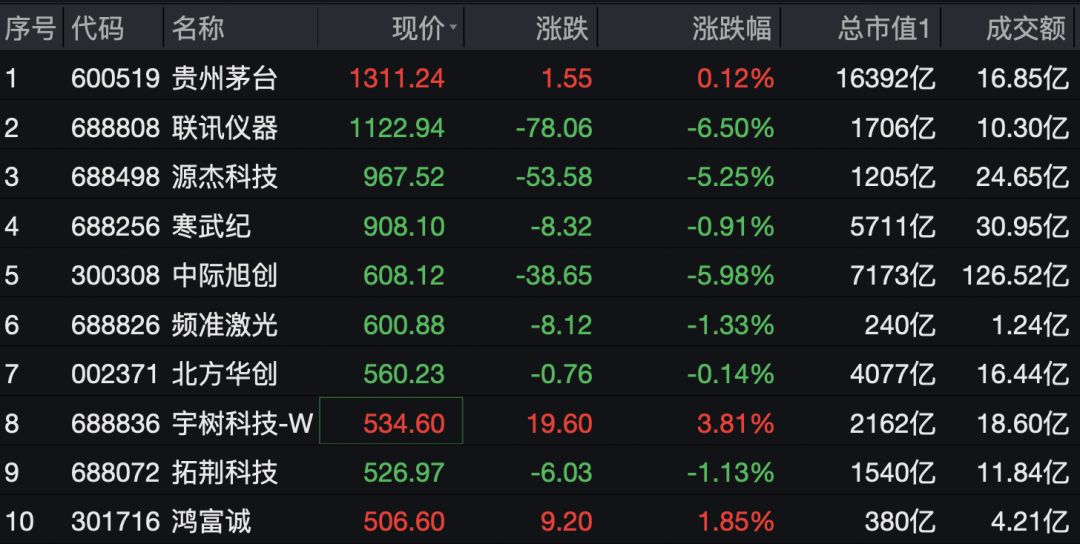Click turnover 24.65亿

(x=1023, y=177)
